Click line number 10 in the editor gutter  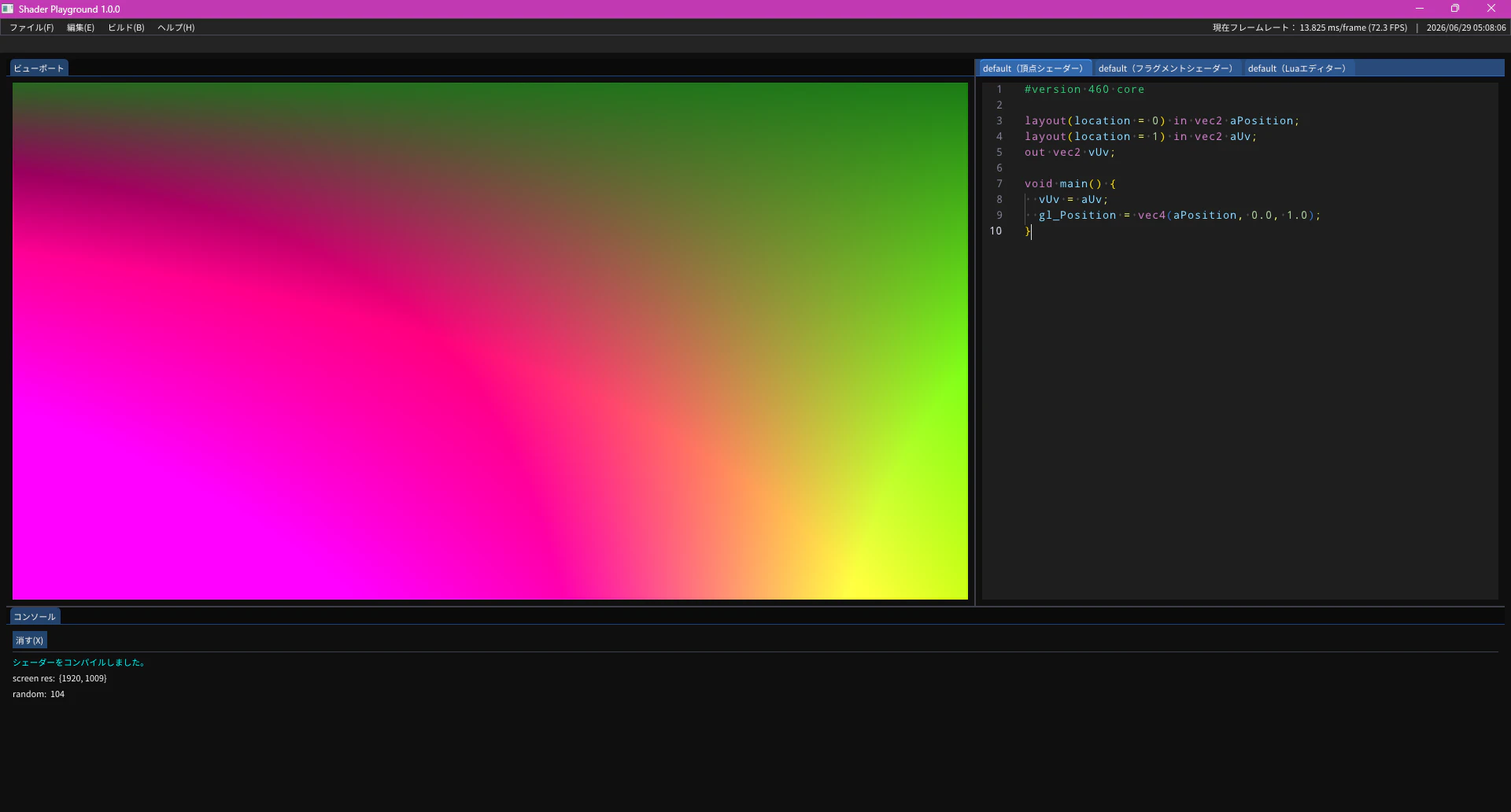tap(996, 231)
